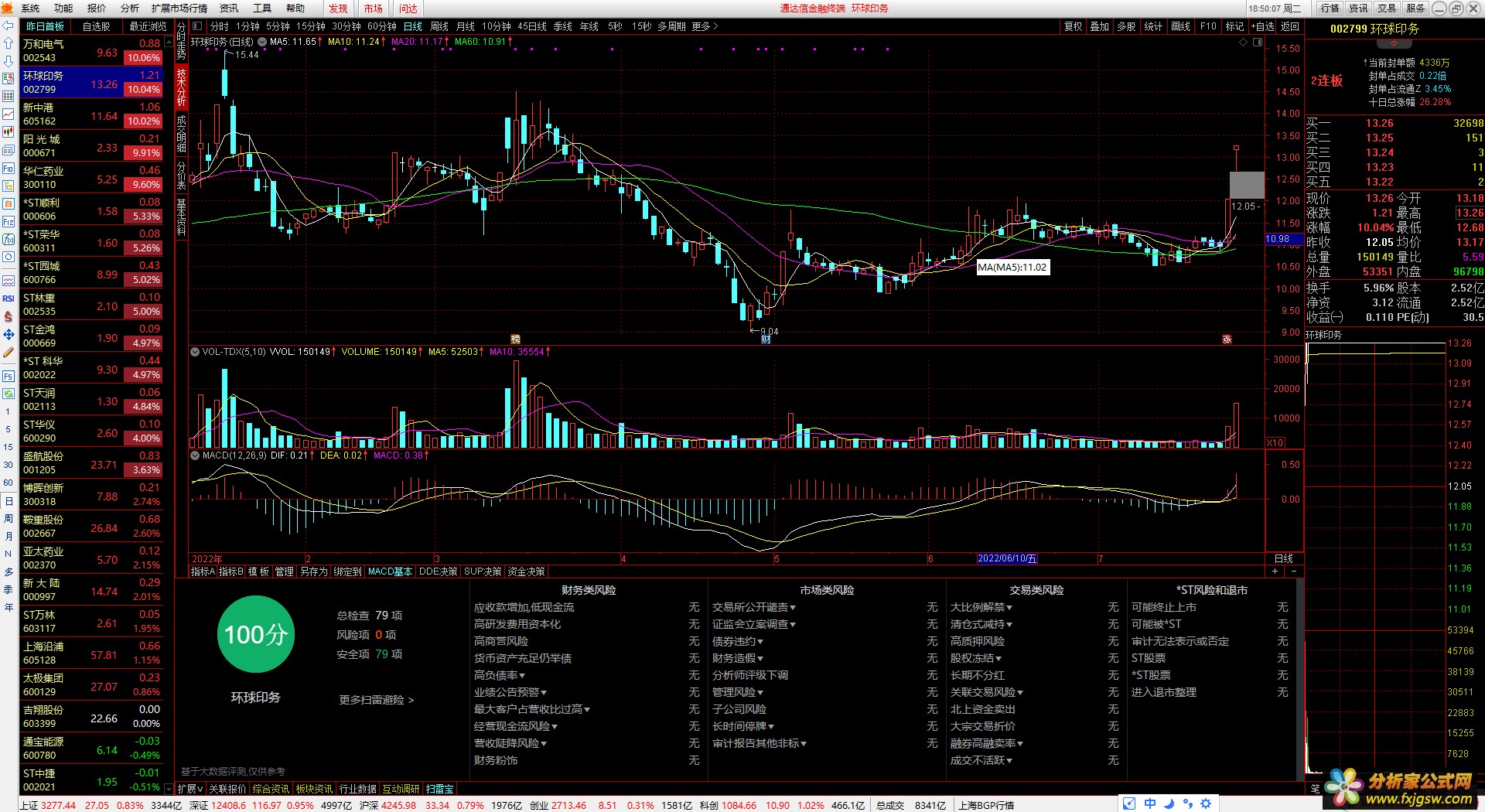This screenshot has height=812, width=1485.
Task: Click the F5 sidebar icon
Action: [9, 377]
